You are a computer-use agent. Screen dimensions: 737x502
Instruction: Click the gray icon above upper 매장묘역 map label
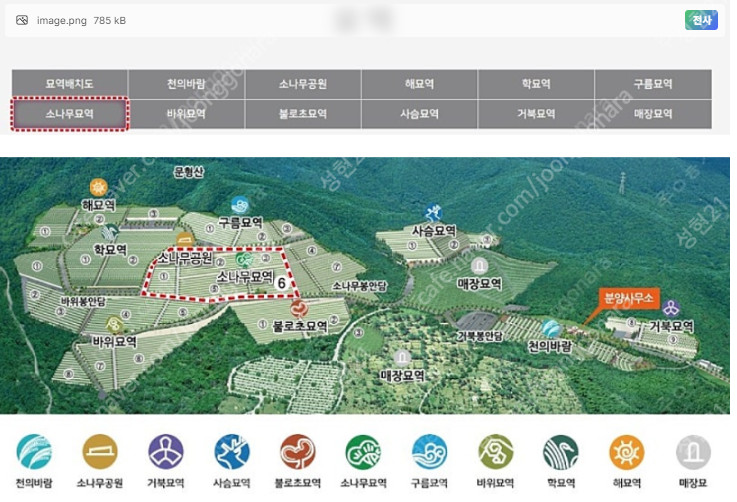[479, 267]
